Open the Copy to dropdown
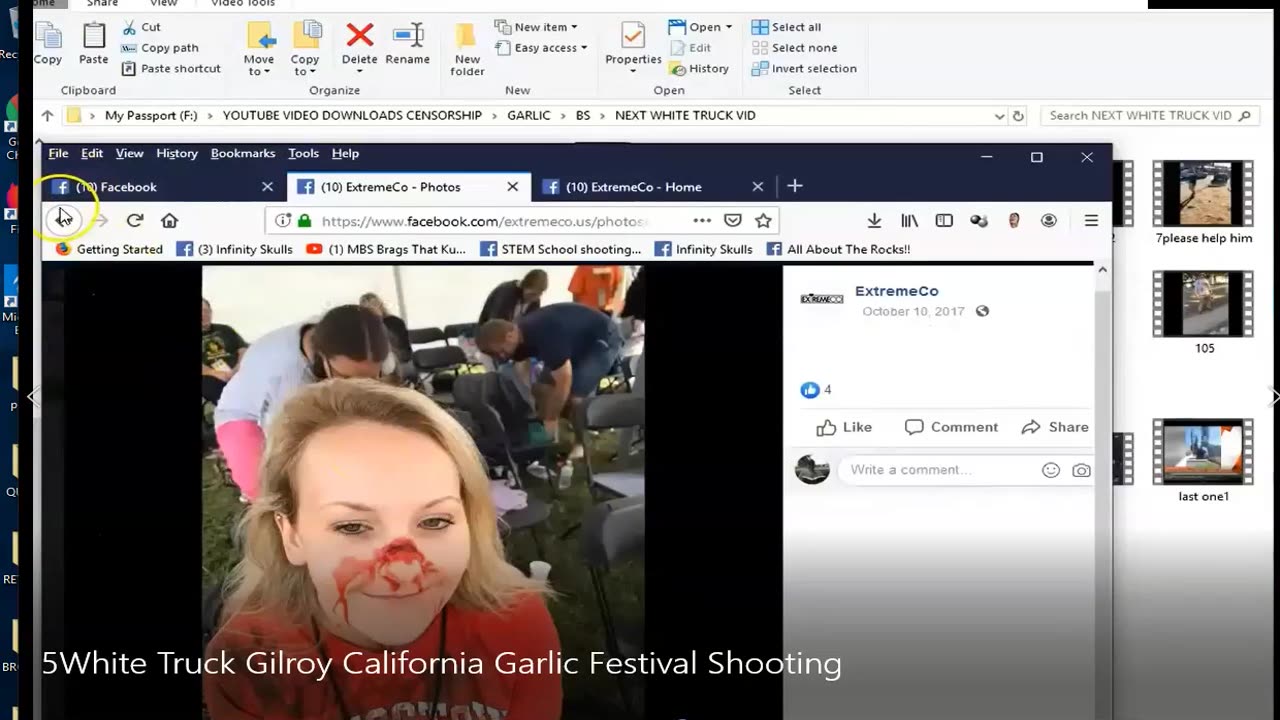 (x=305, y=48)
